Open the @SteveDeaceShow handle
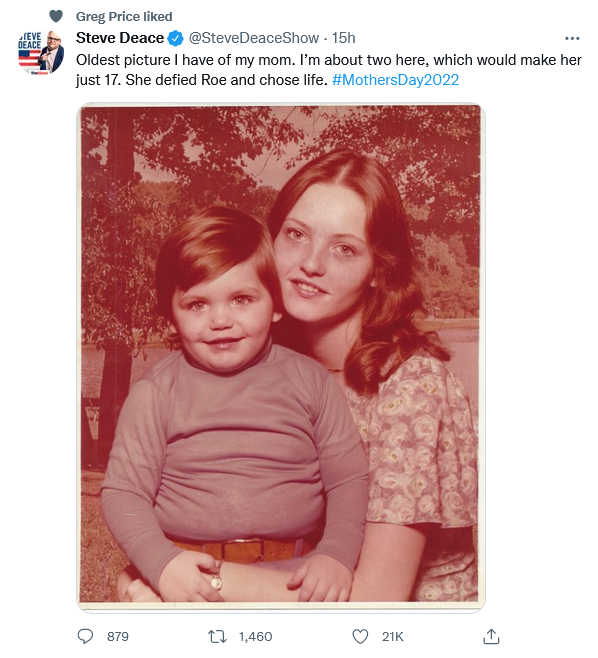 (x=253, y=38)
